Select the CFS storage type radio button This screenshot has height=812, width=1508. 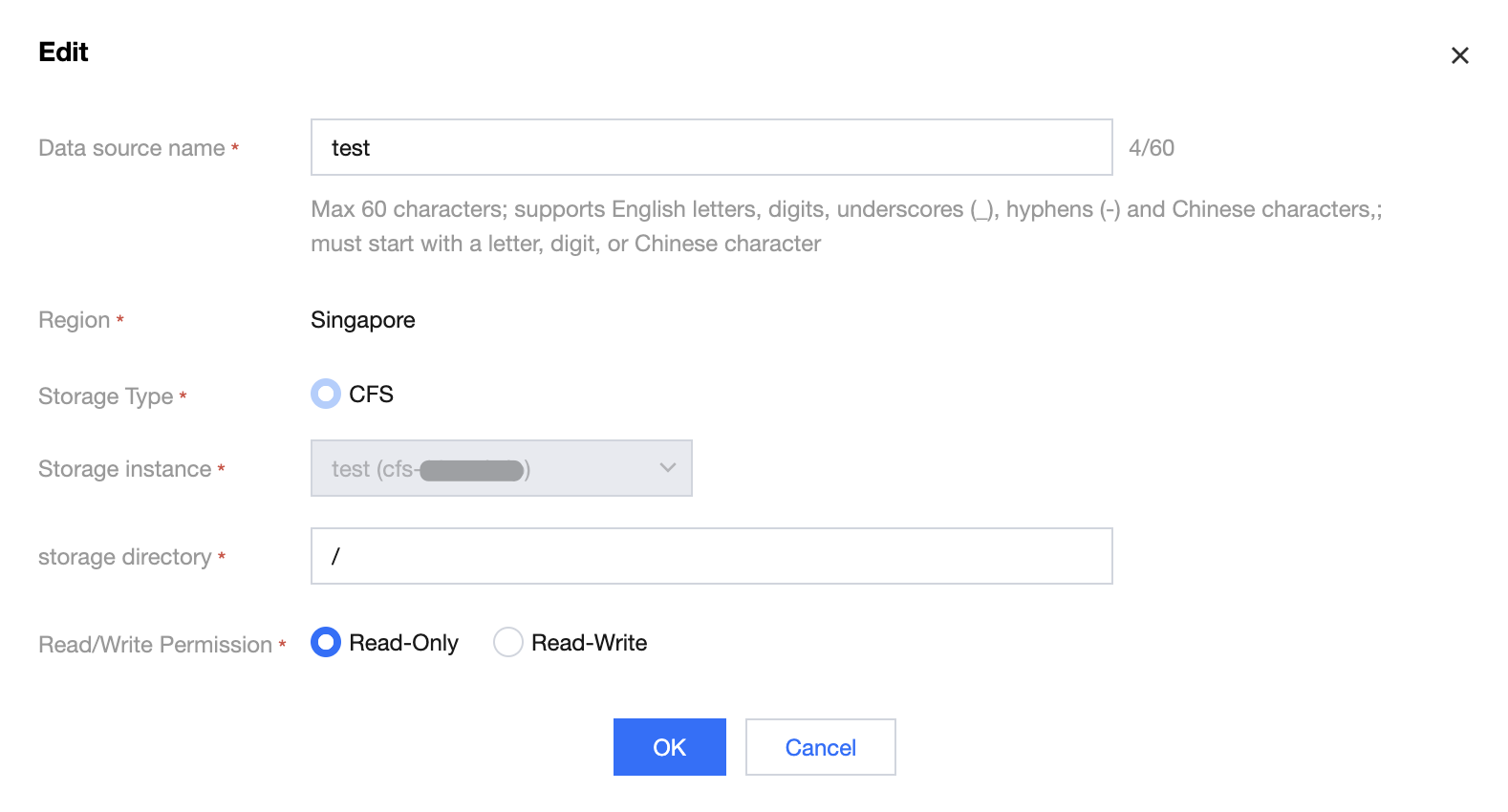pyautogui.click(x=326, y=394)
